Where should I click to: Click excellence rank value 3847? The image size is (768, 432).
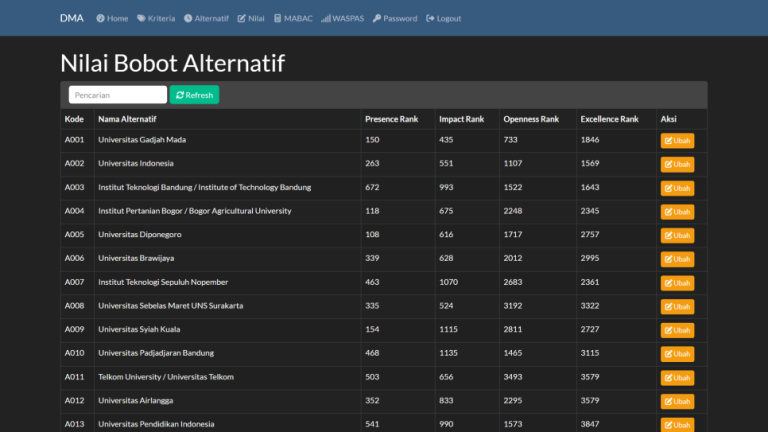590,424
